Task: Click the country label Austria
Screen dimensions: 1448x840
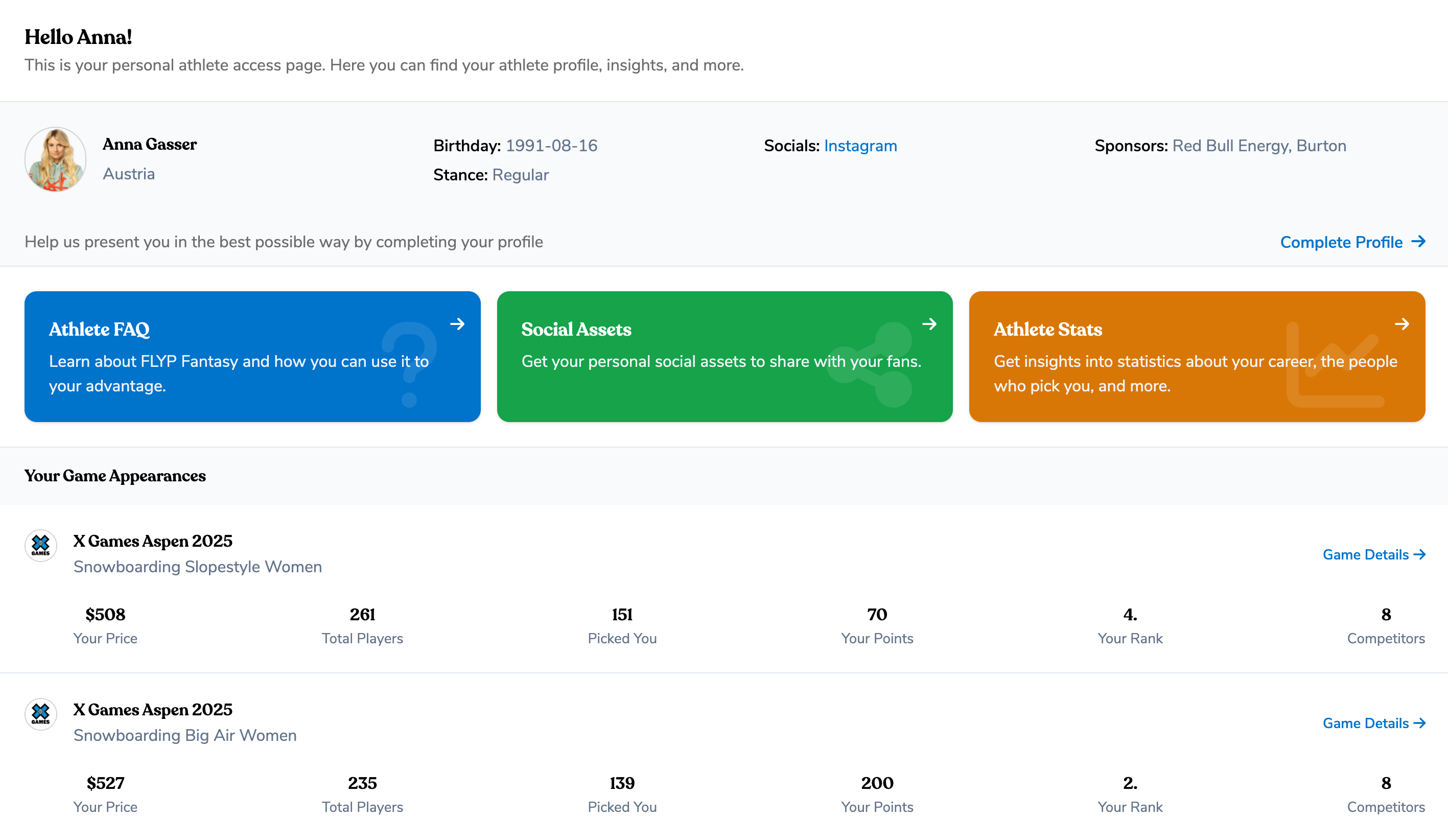Action: pos(129,174)
